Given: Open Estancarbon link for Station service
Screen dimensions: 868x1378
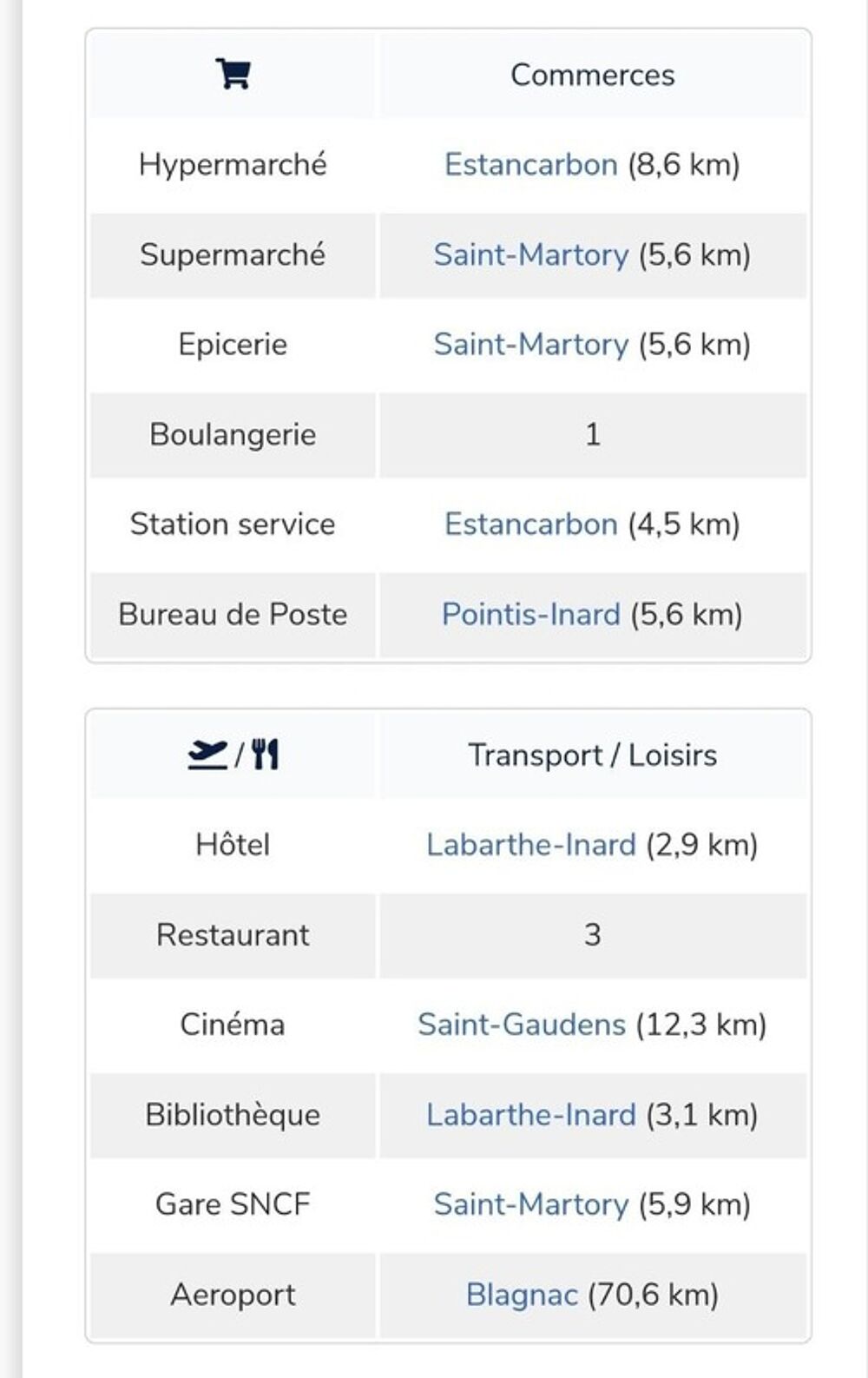Looking at the screenshot, I should 530,524.
